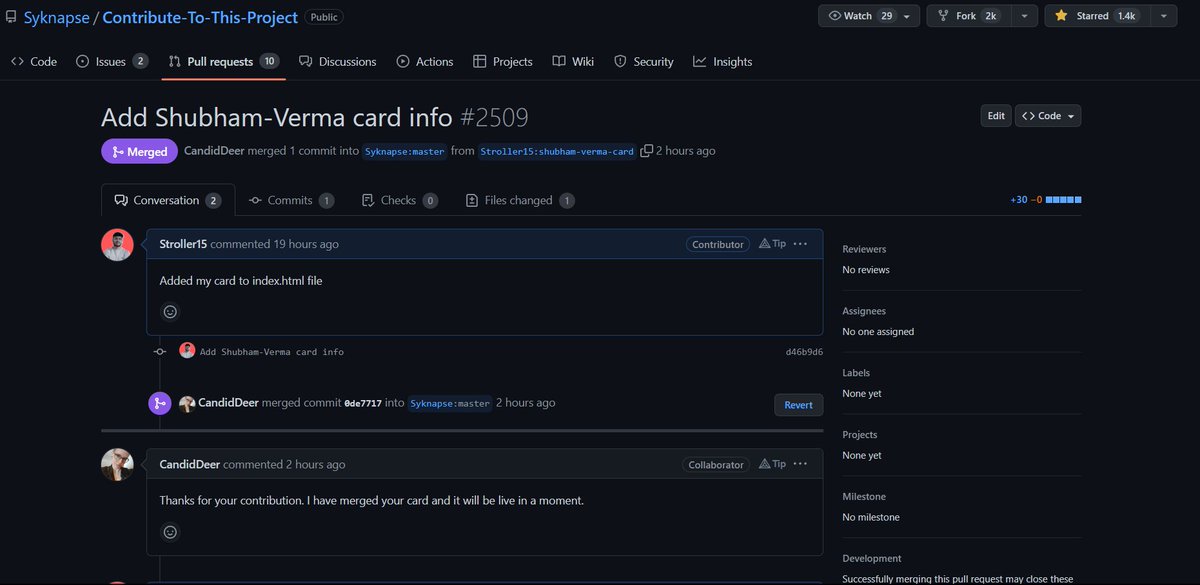Open the Wiki tab
Image resolution: width=1200 pixels, height=585 pixels.
coord(572,61)
